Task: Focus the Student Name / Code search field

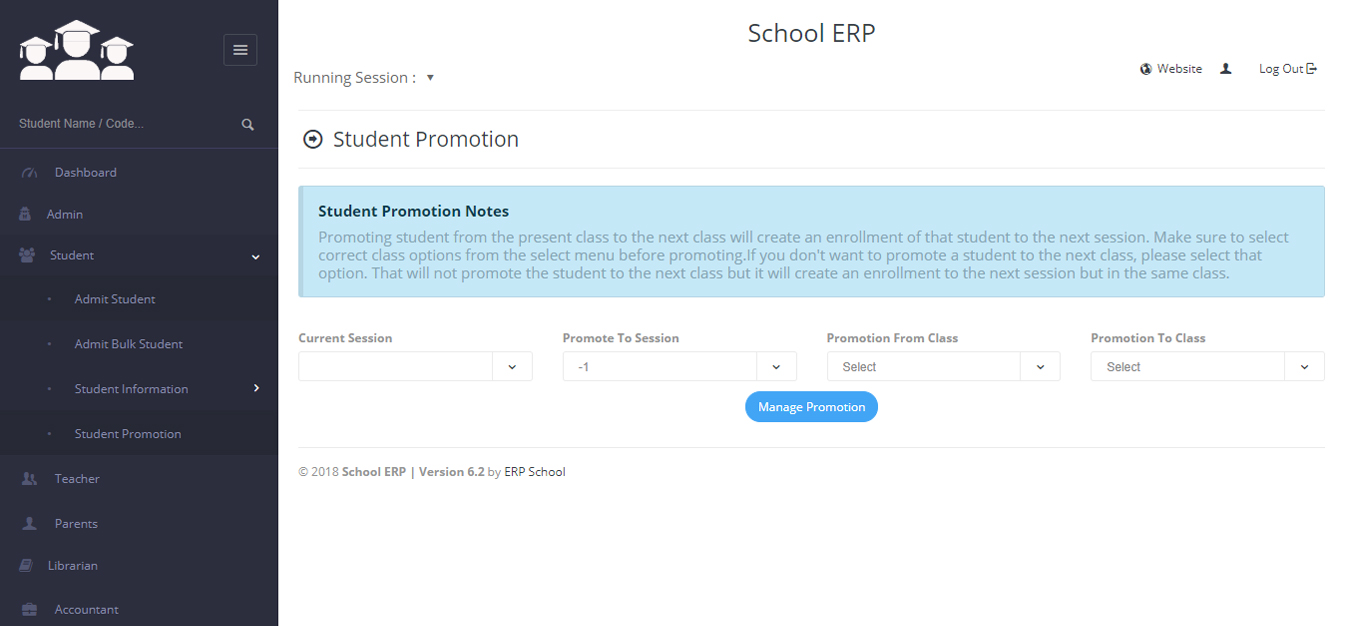Action: pyautogui.click(x=120, y=124)
